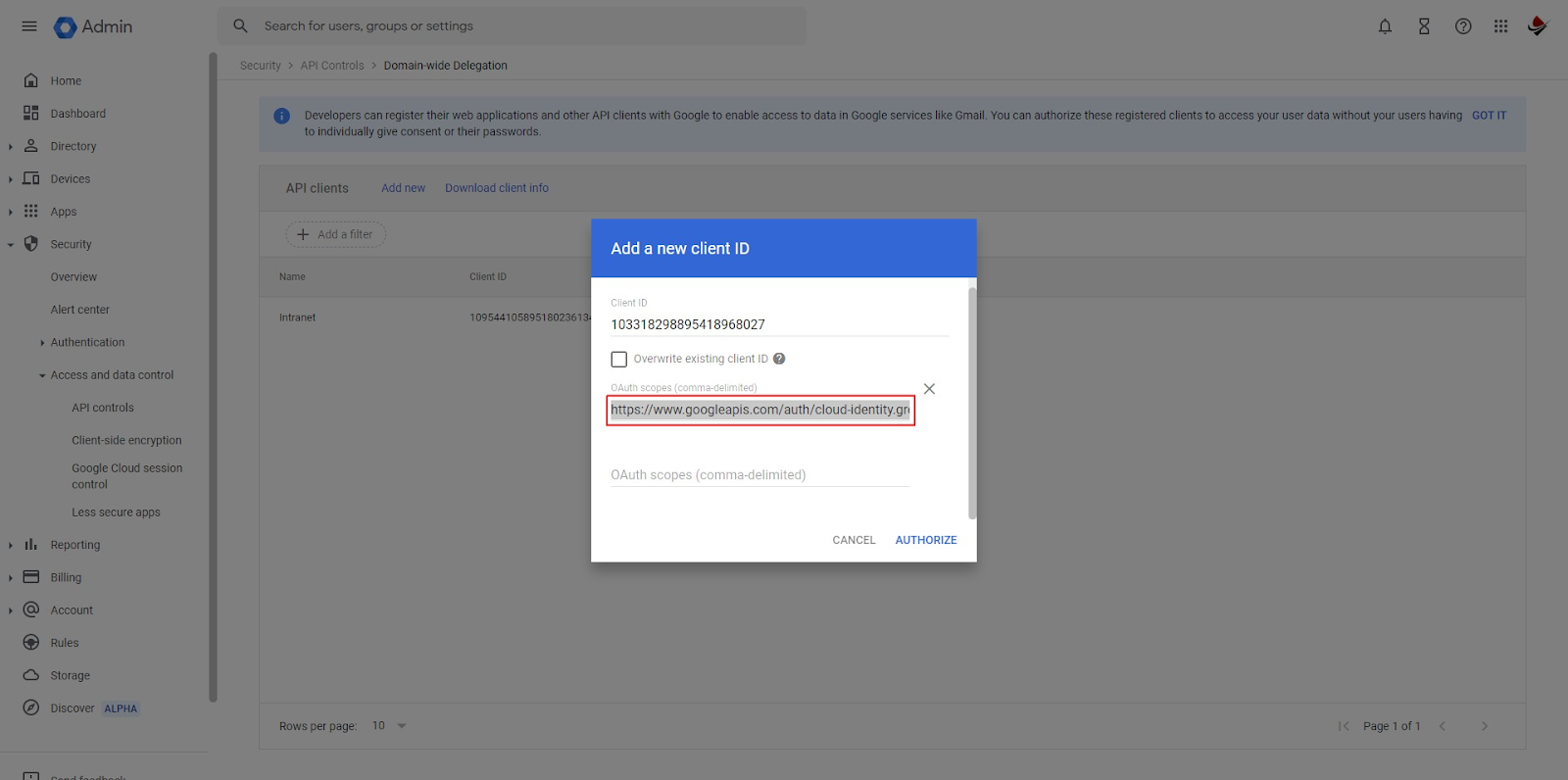Click the info icon in banner
Screen dimensions: 1568x780
coord(281,116)
